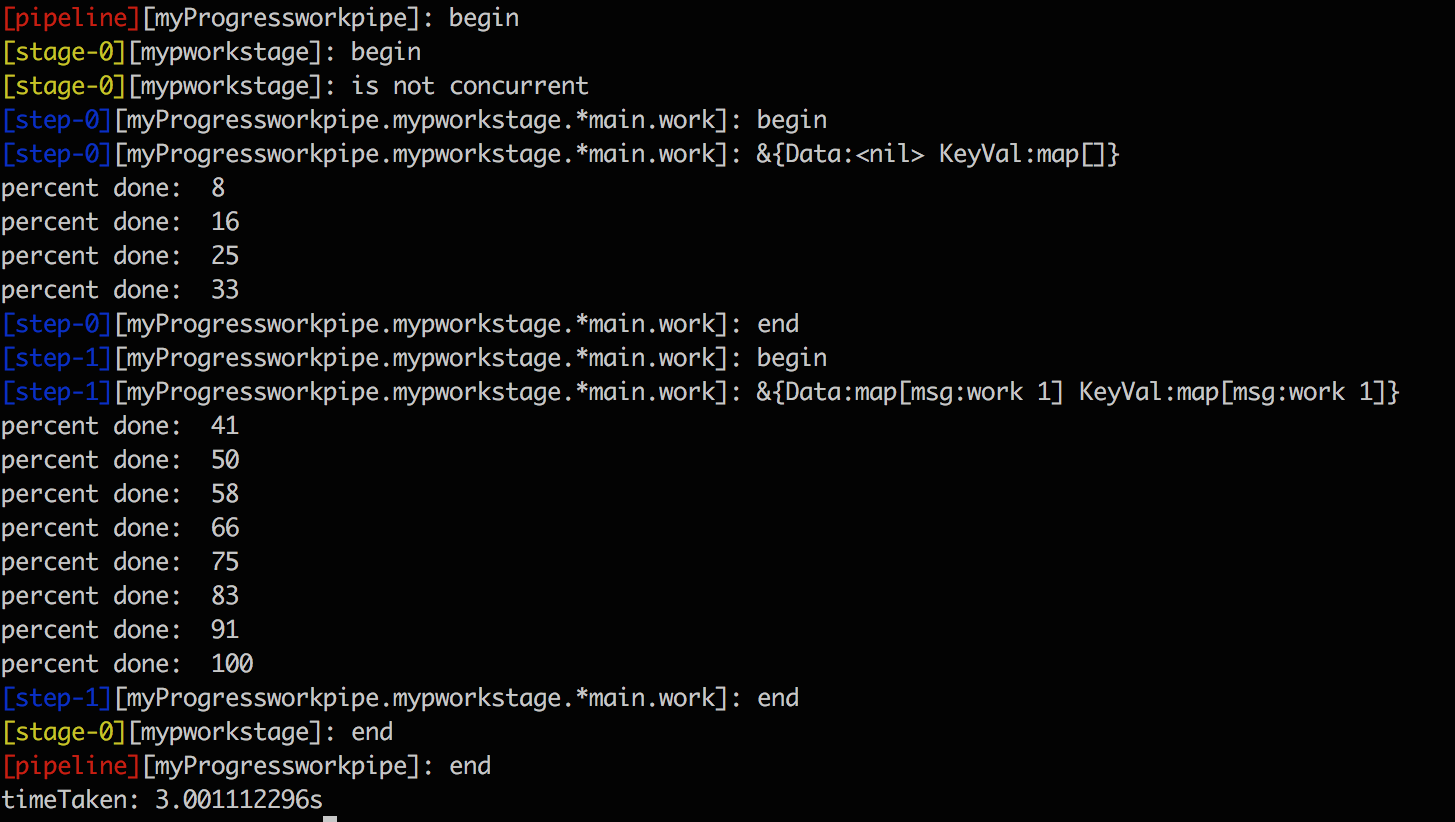Click the KeyVal:map[msg:work 1] text
The height and width of the screenshot is (822, 1455).
[1232, 392]
